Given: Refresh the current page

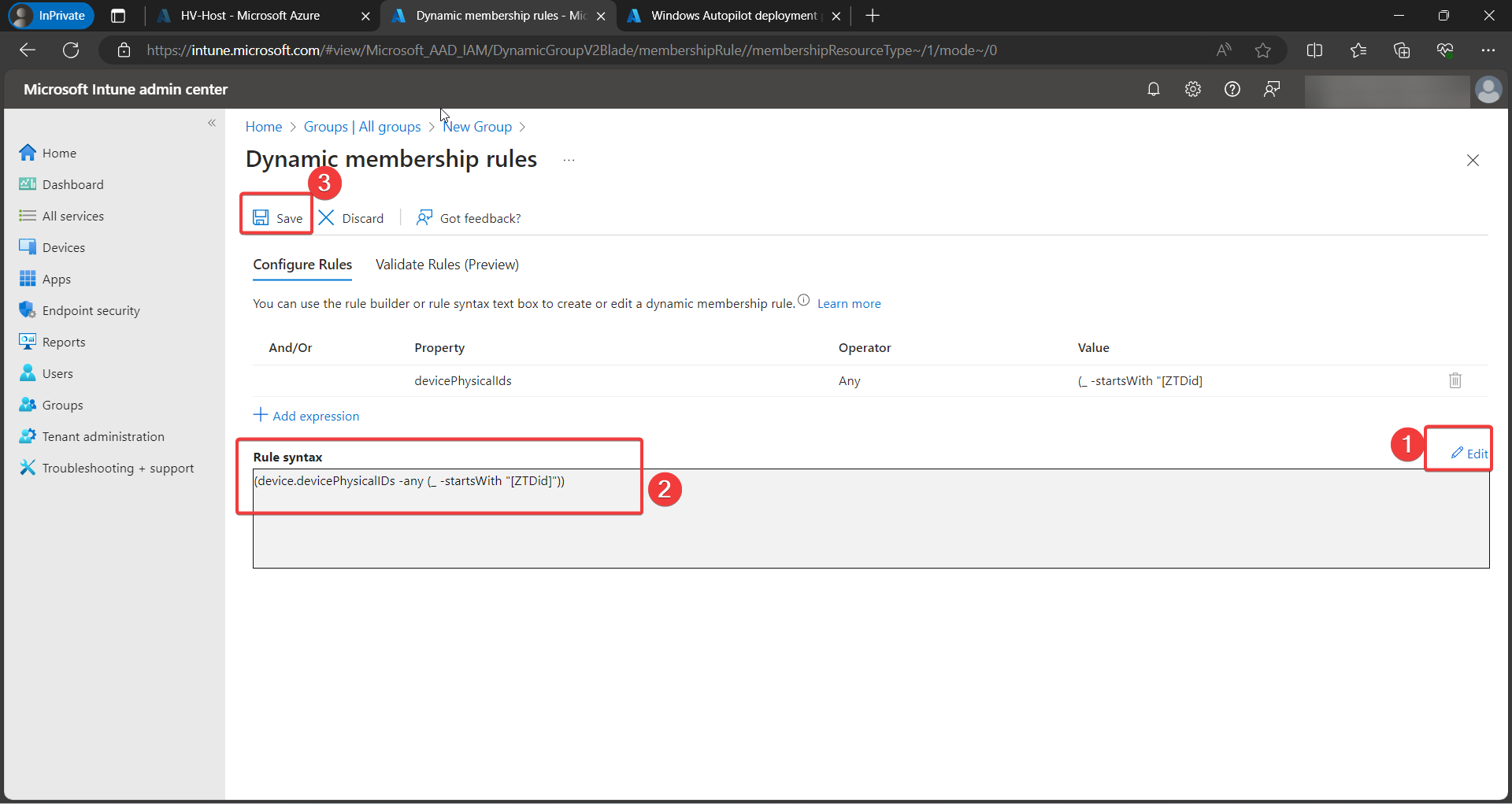Looking at the screenshot, I should (71, 50).
